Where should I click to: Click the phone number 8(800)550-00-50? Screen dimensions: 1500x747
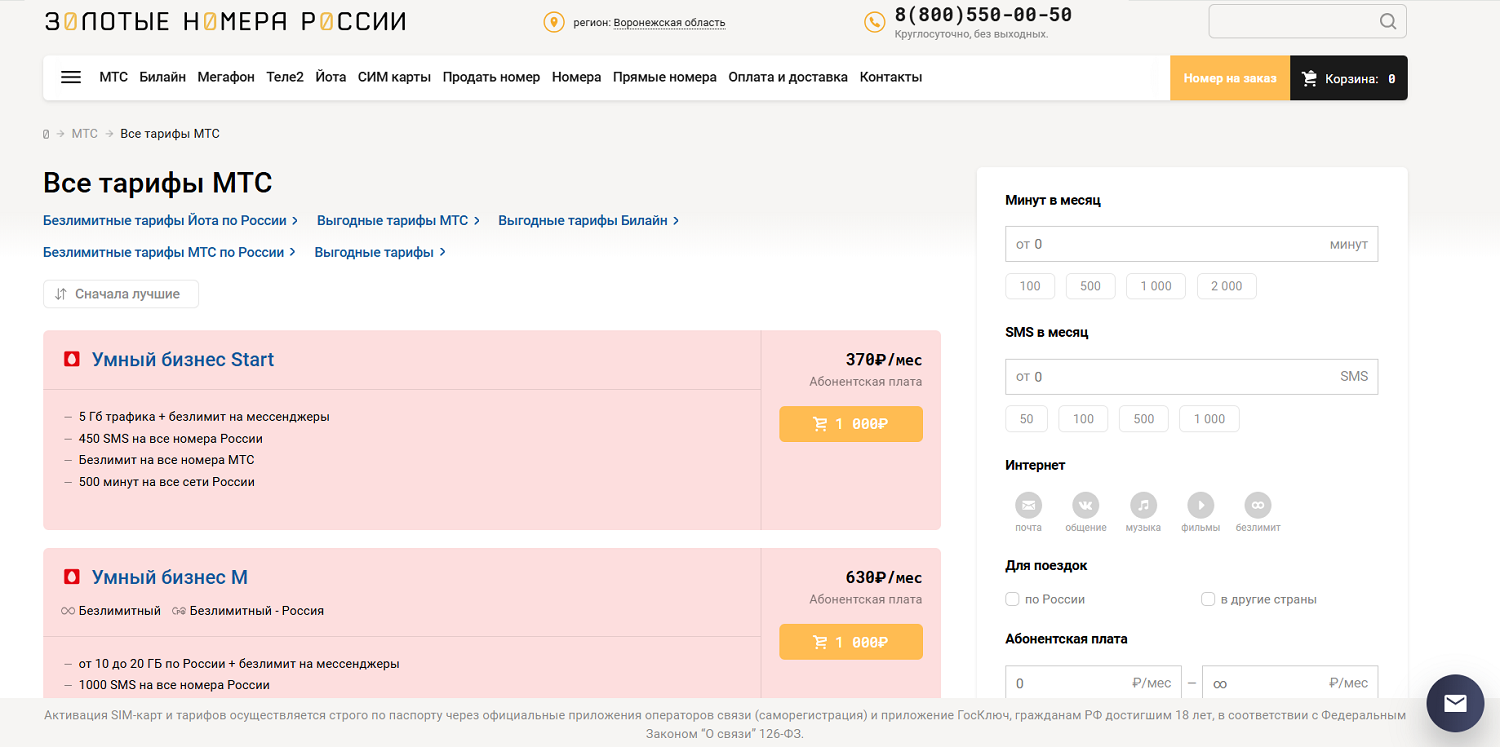click(x=983, y=15)
